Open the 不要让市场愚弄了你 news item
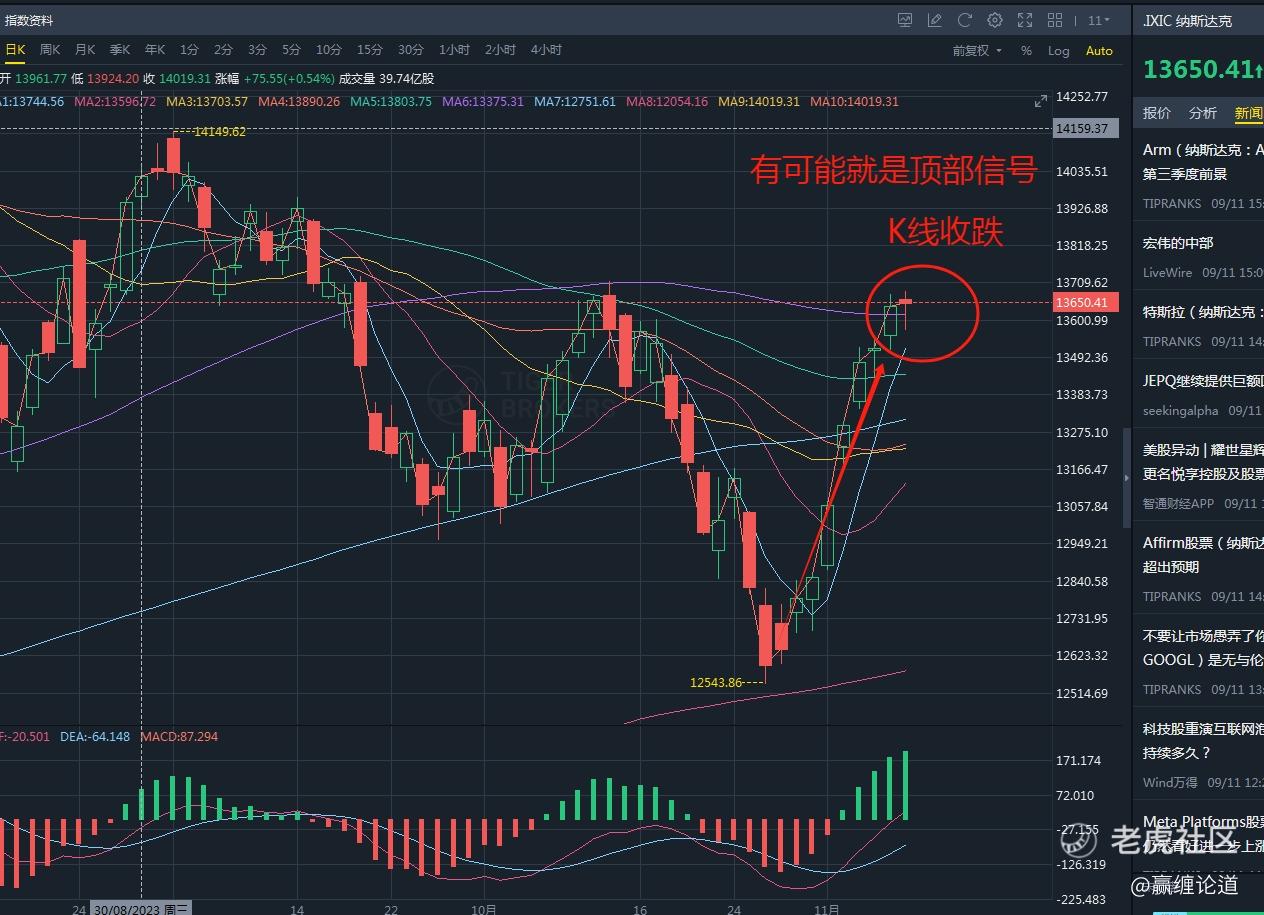The image size is (1264, 915). click(1203, 662)
